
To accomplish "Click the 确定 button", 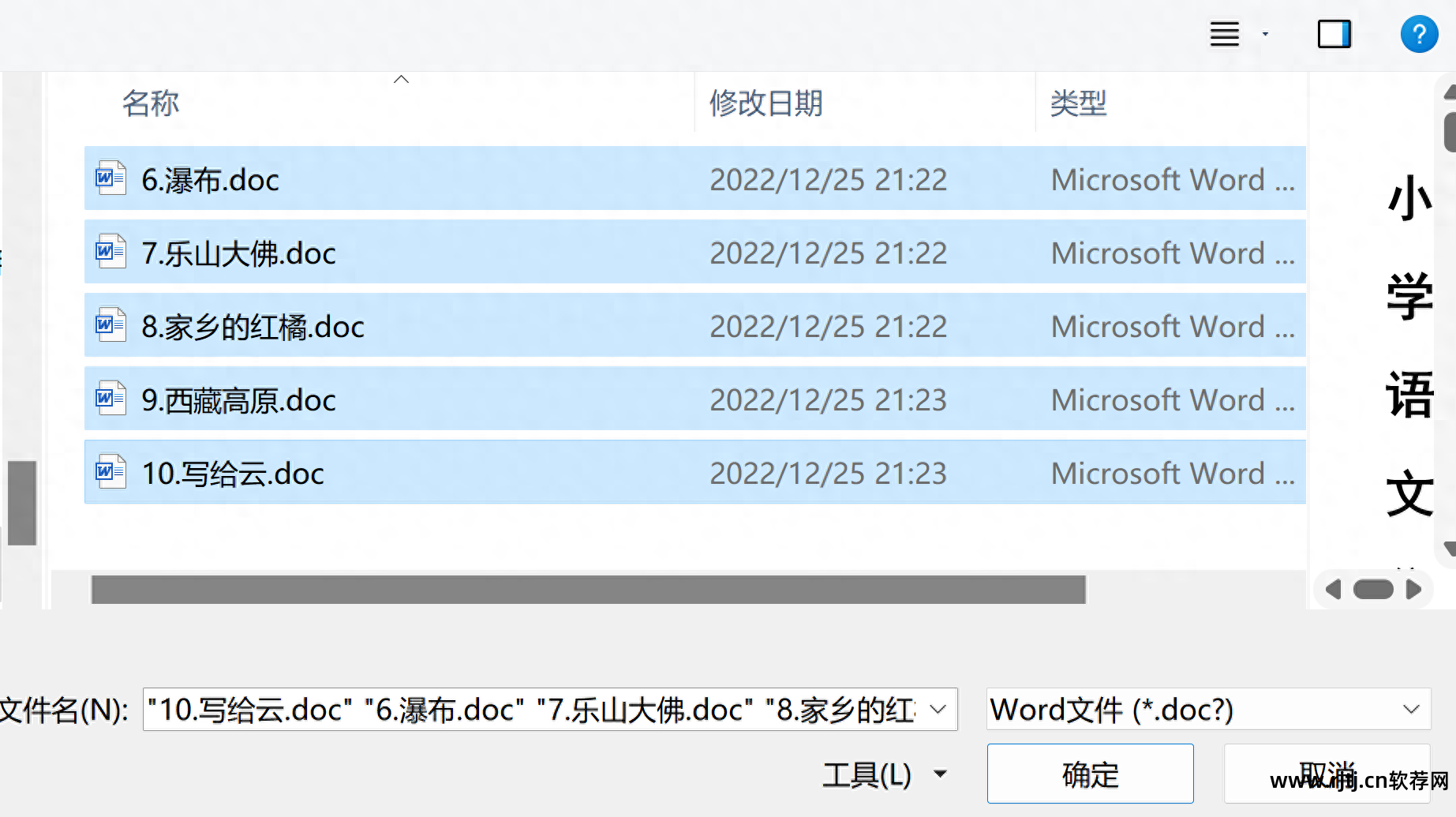I will 1089,774.
